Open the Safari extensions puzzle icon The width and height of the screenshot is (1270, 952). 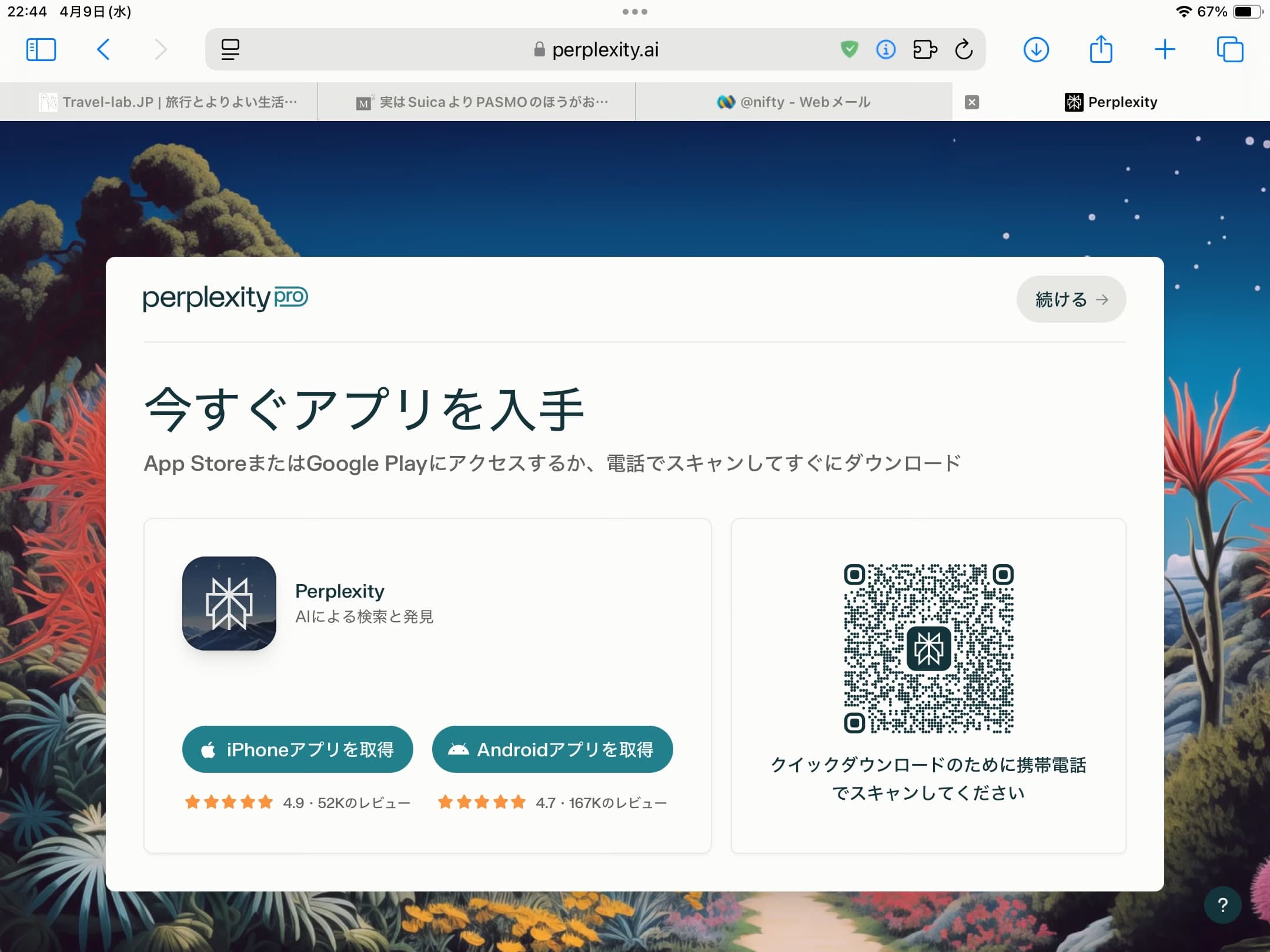pyautogui.click(x=925, y=49)
